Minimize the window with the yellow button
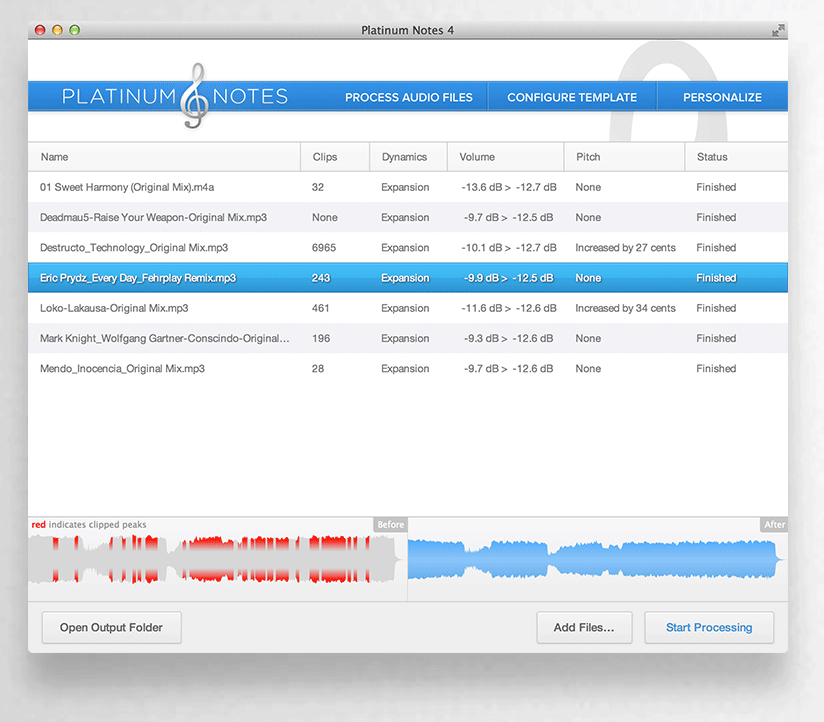Screen dimensions: 824x722 coord(57,30)
